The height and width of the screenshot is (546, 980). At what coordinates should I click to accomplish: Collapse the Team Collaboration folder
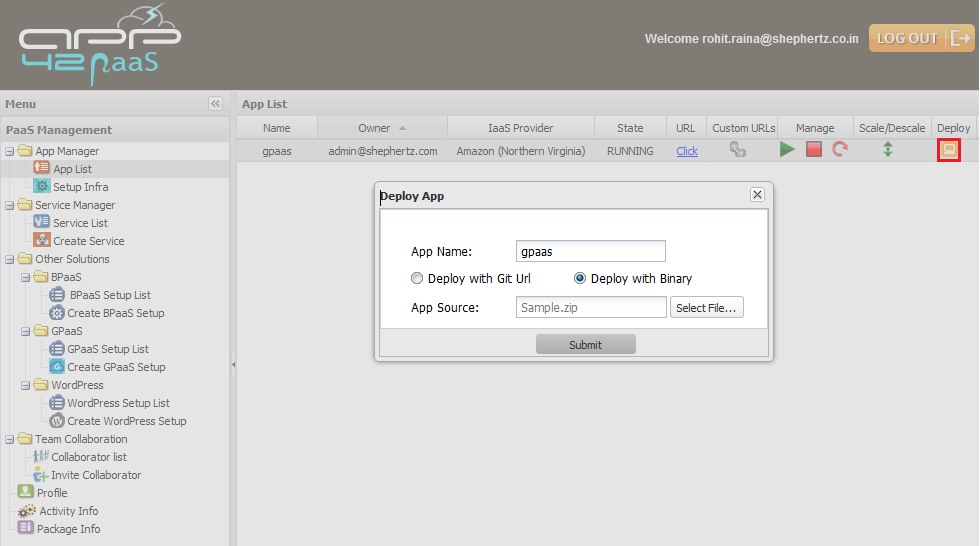[10, 440]
